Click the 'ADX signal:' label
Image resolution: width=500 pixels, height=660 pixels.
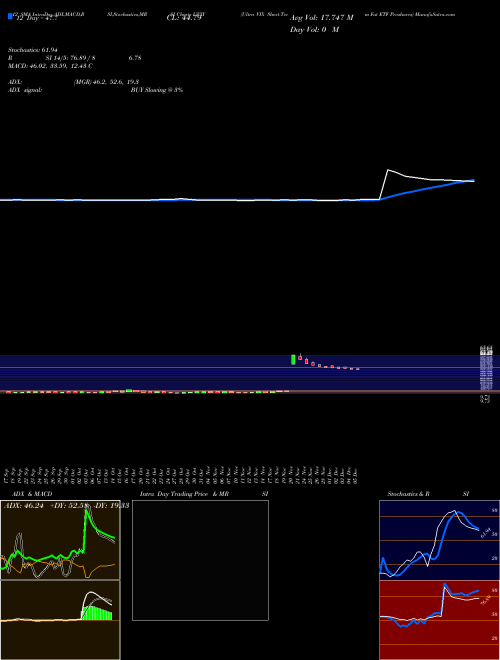(x=25, y=90)
